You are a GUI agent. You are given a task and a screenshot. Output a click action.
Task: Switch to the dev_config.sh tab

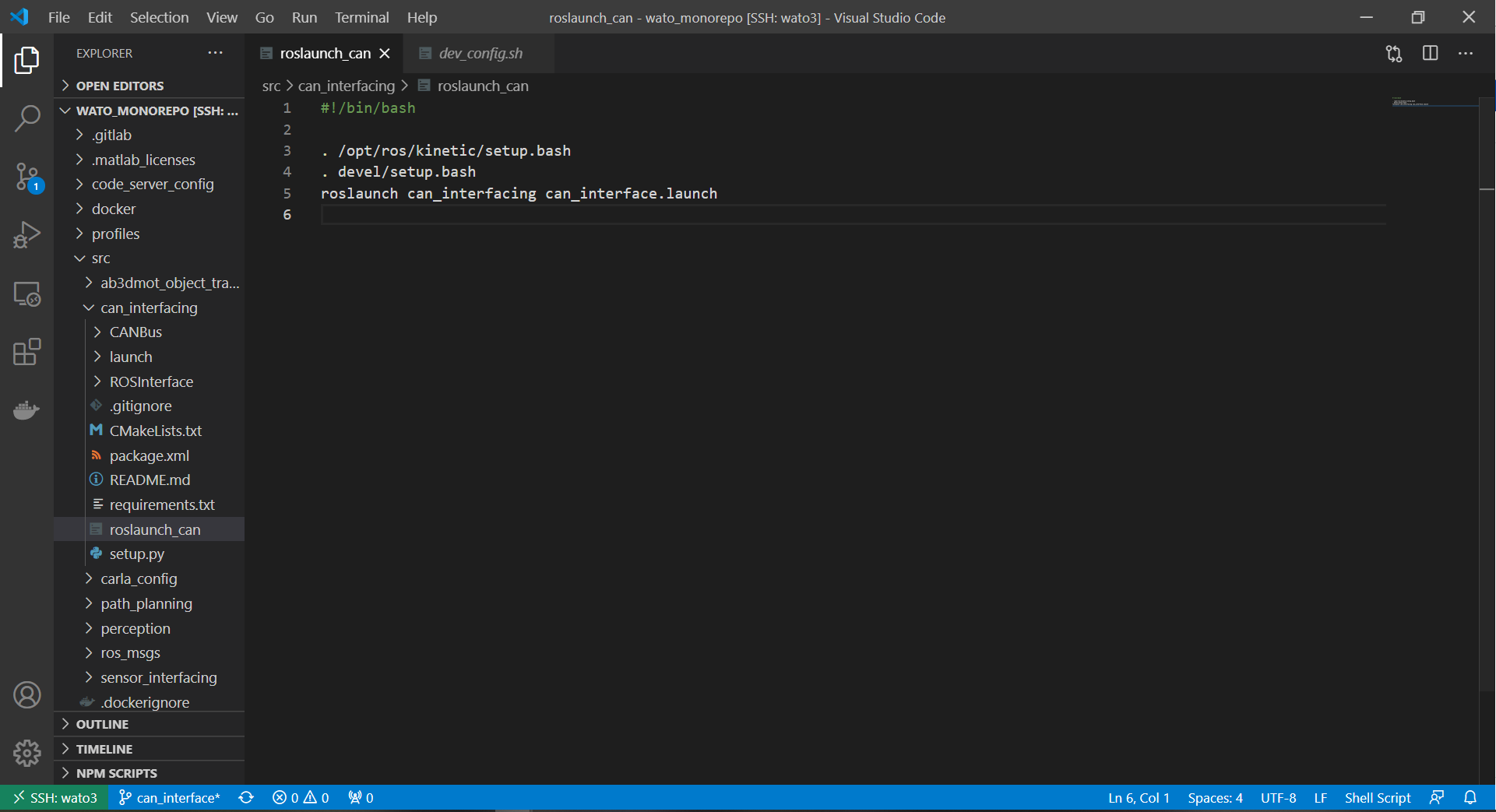pyautogui.click(x=480, y=53)
